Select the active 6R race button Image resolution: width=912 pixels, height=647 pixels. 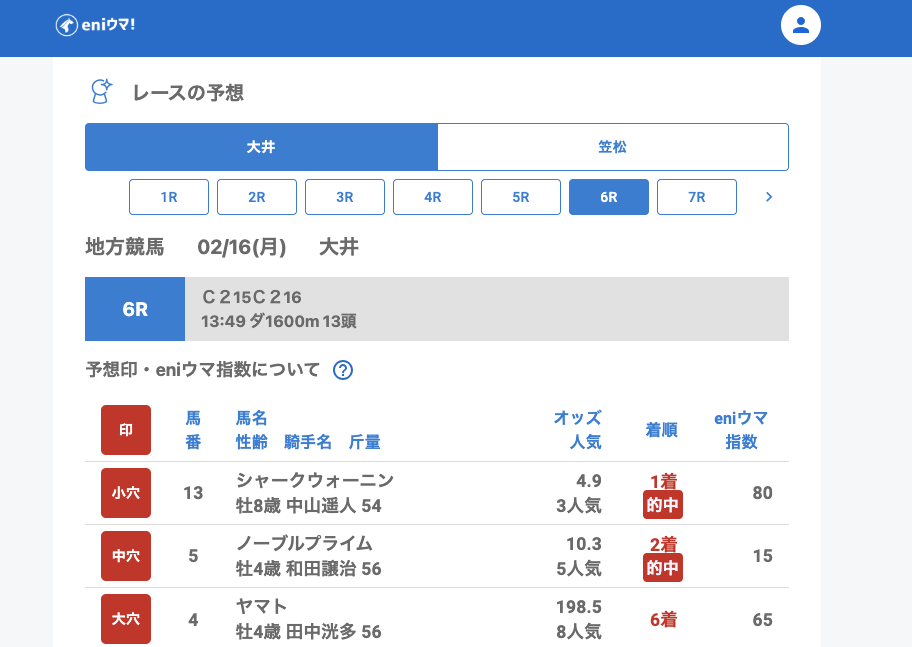tap(609, 197)
